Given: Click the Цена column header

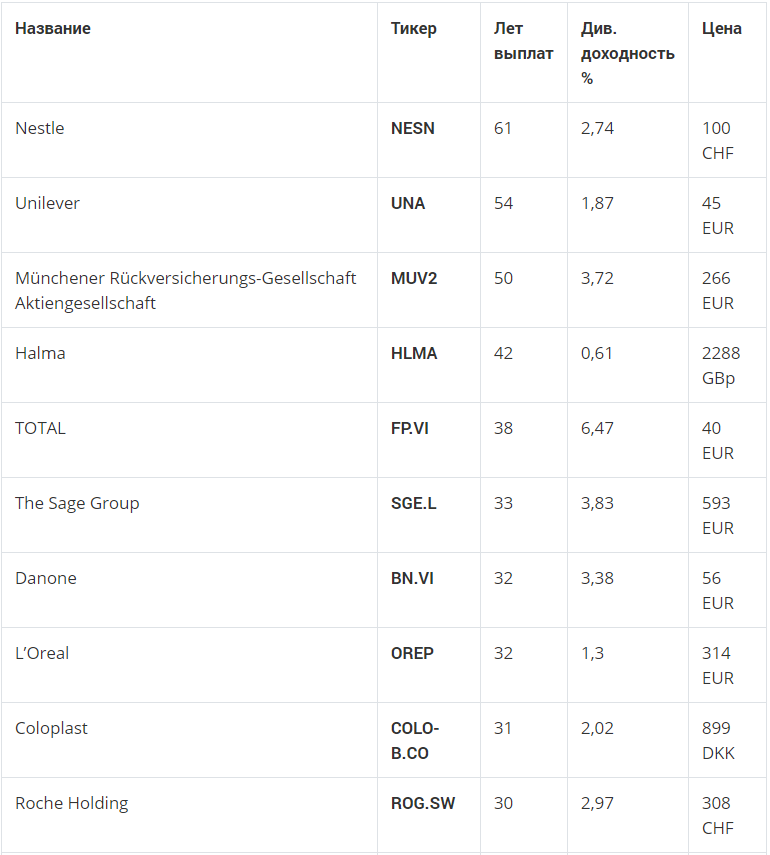Looking at the screenshot, I should coord(721,28).
